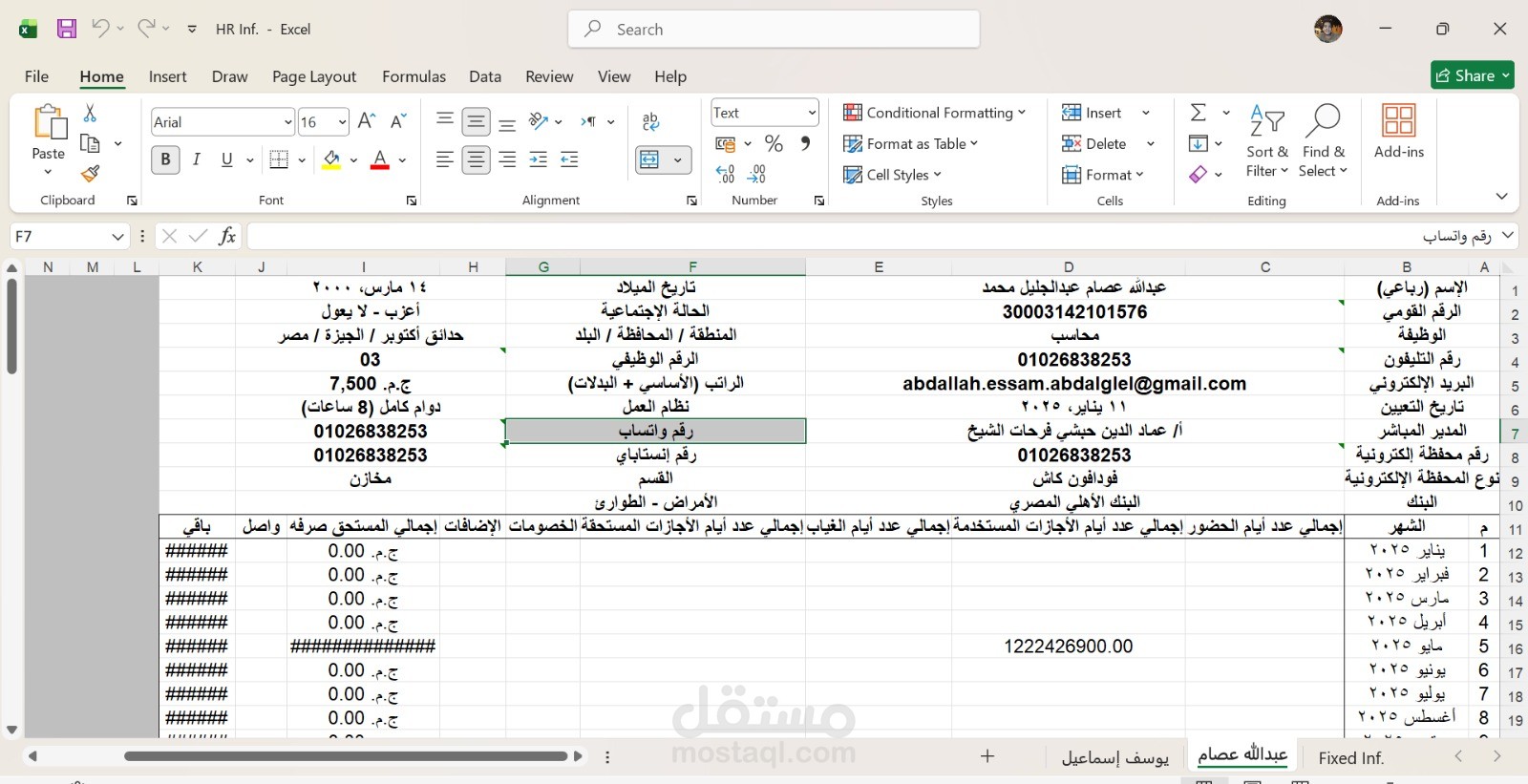Open Find & Select magnifier
The width and height of the screenshot is (1528, 784).
pyautogui.click(x=1323, y=141)
